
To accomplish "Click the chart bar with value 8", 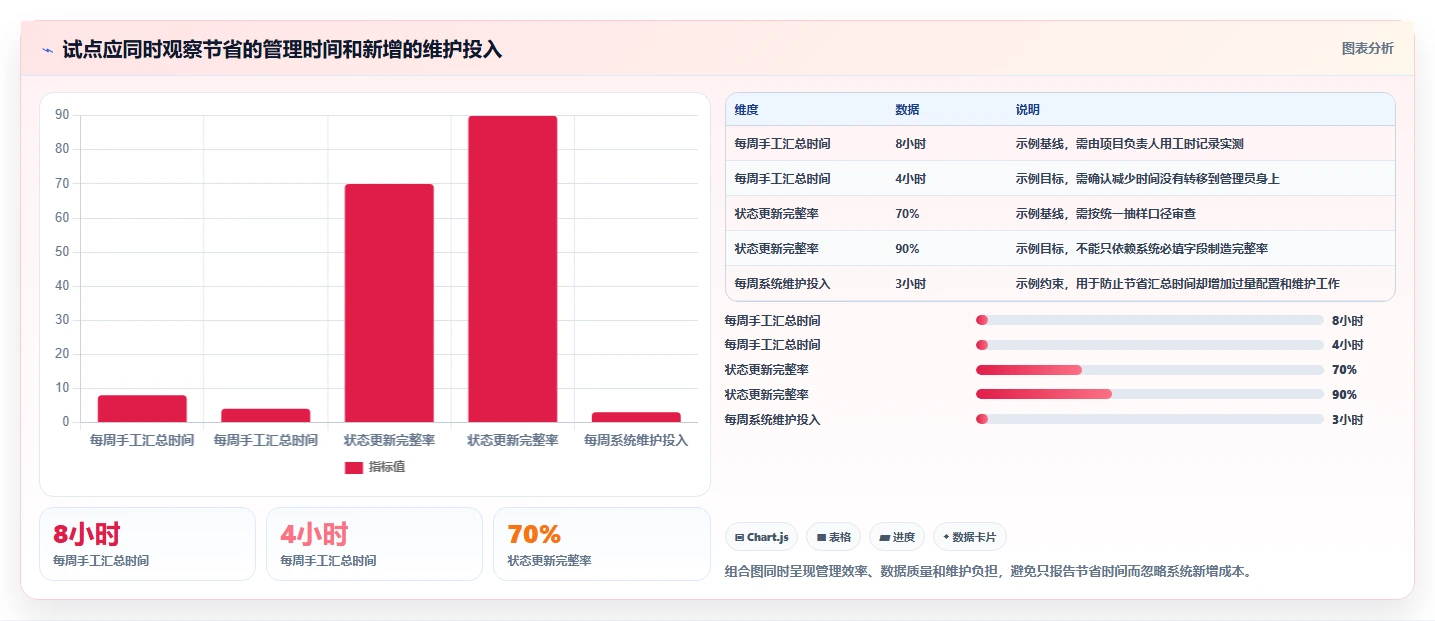I will 142,408.
